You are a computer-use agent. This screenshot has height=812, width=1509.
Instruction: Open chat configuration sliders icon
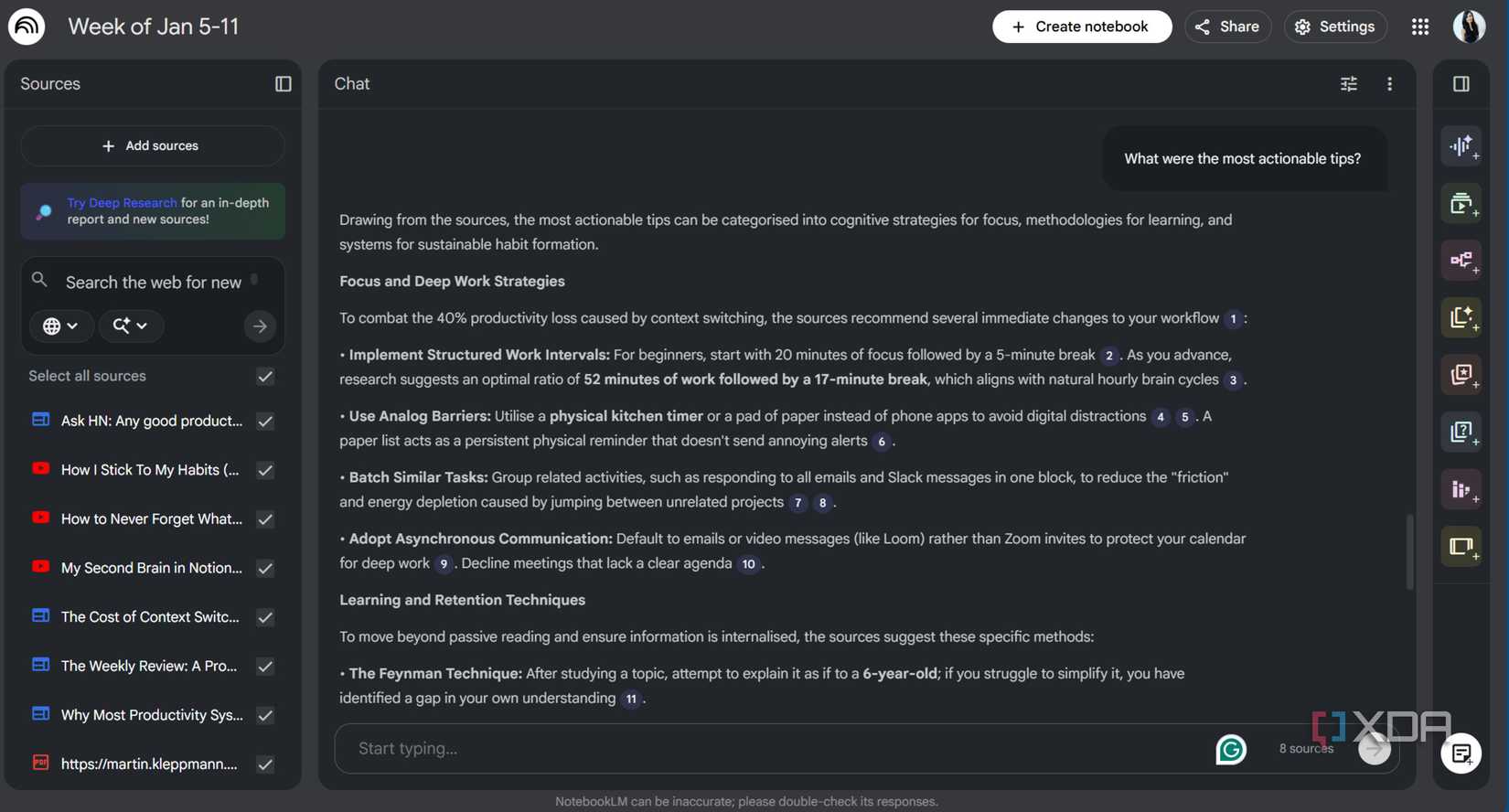pyautogui.click(x=1348, y=84)
